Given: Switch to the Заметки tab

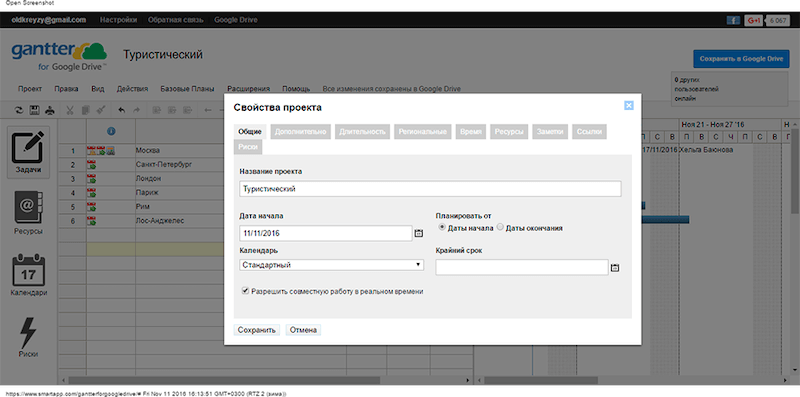Looking at the screenshot, I should tap(550, 132).
